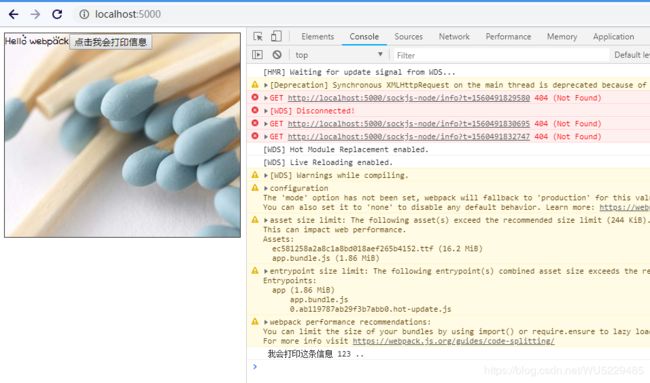650x383 pixels.
Task: Open the sockjs-node URL ending in 1560491830695
Action: [x=409, y=124]
